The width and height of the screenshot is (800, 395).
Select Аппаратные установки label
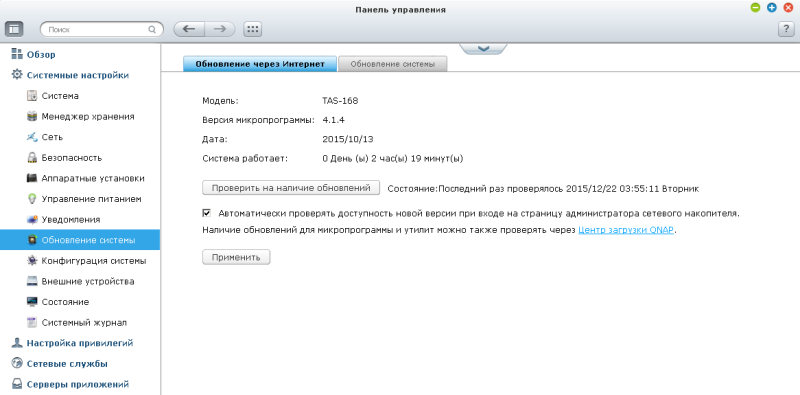(x=93, y=178)
